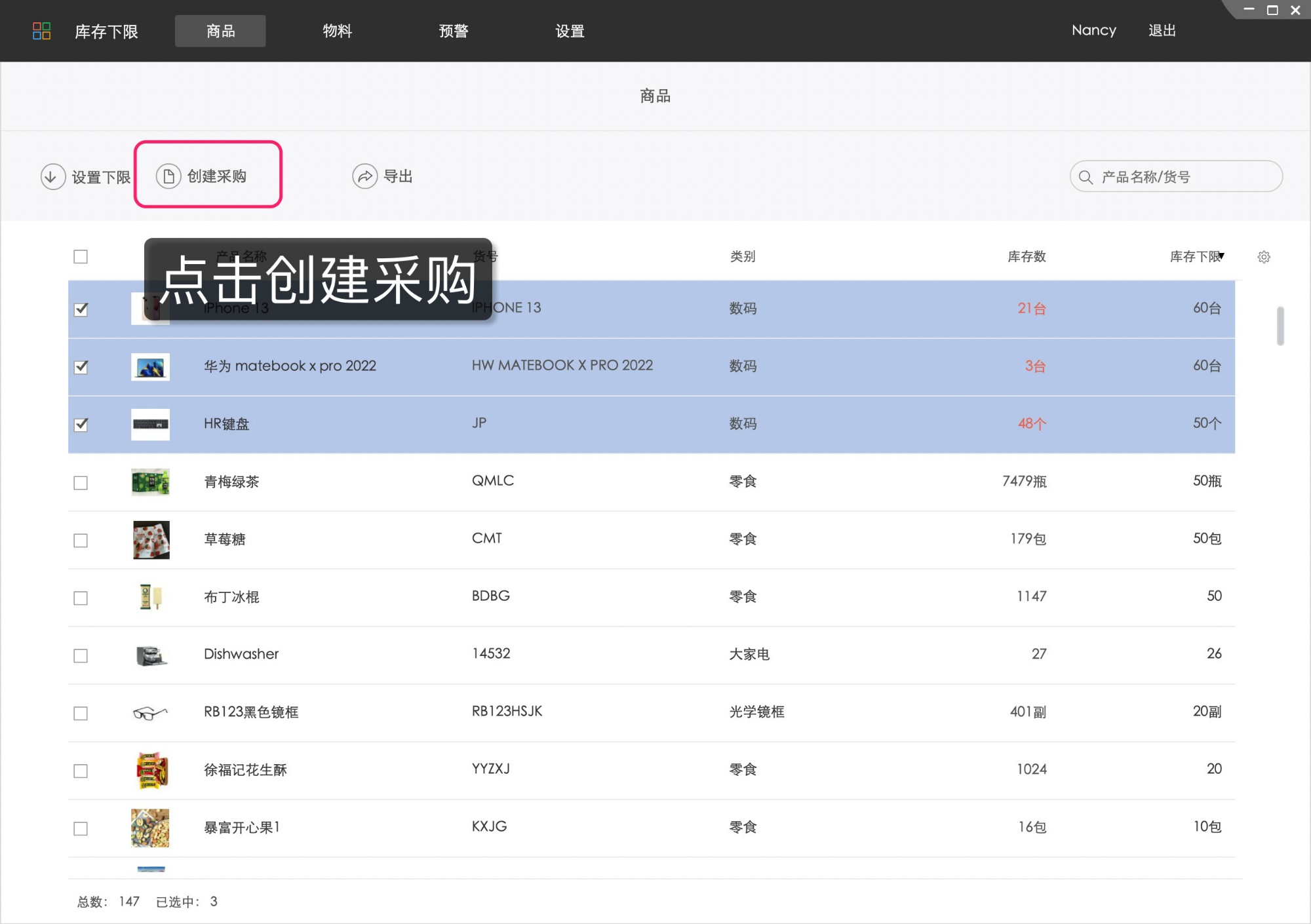The height and width of the screenshot is (924, 1311).
Task: Click the 退出 logout link
Action: [x=1162, y=30]
